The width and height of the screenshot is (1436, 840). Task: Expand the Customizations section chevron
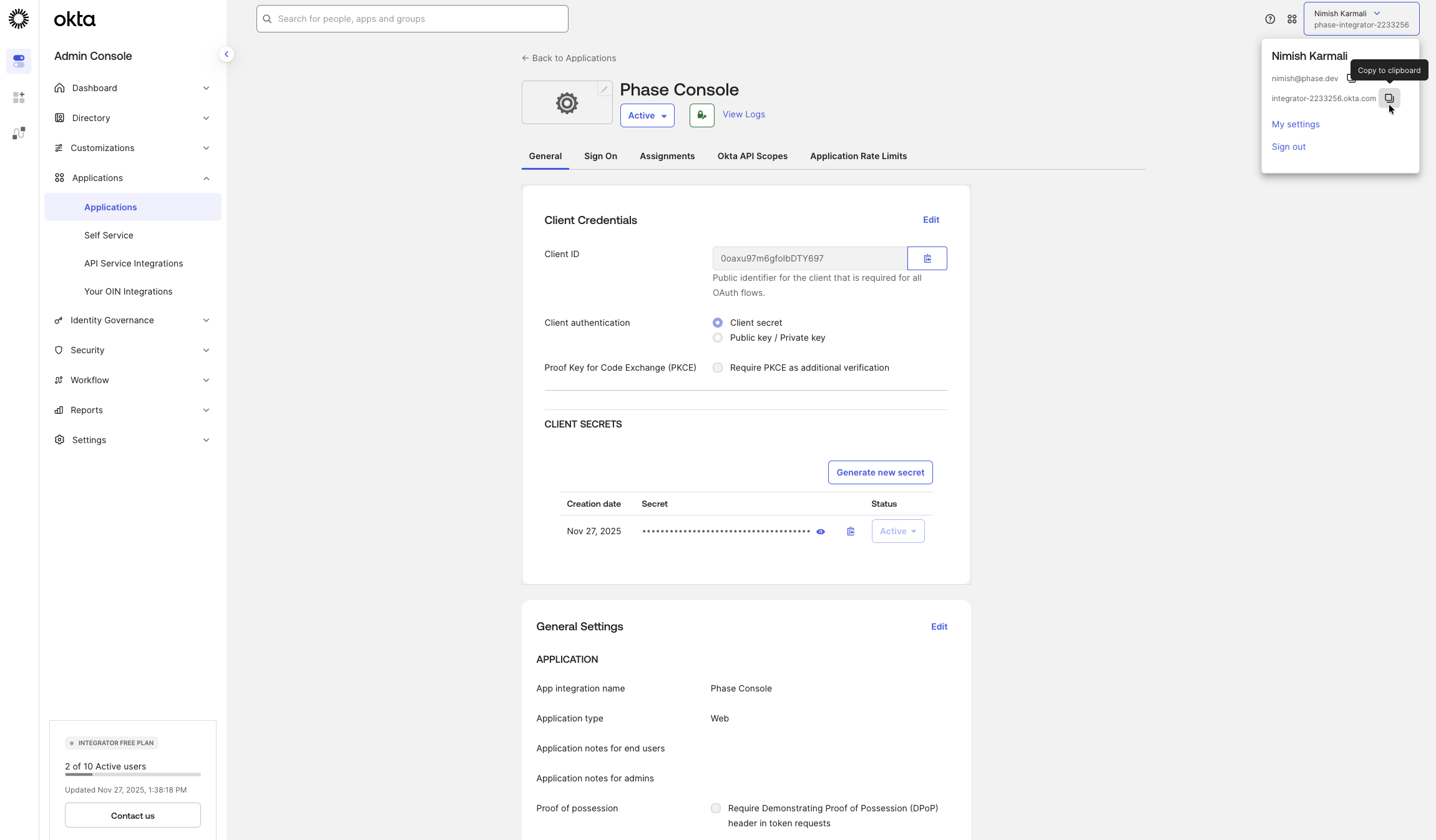(x=206, y=148)
